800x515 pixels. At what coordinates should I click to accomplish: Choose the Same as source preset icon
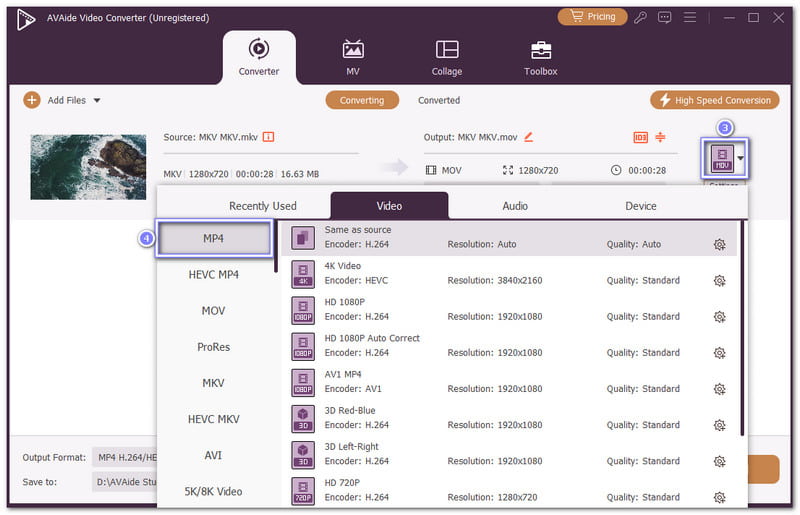[x=303, y=238]
